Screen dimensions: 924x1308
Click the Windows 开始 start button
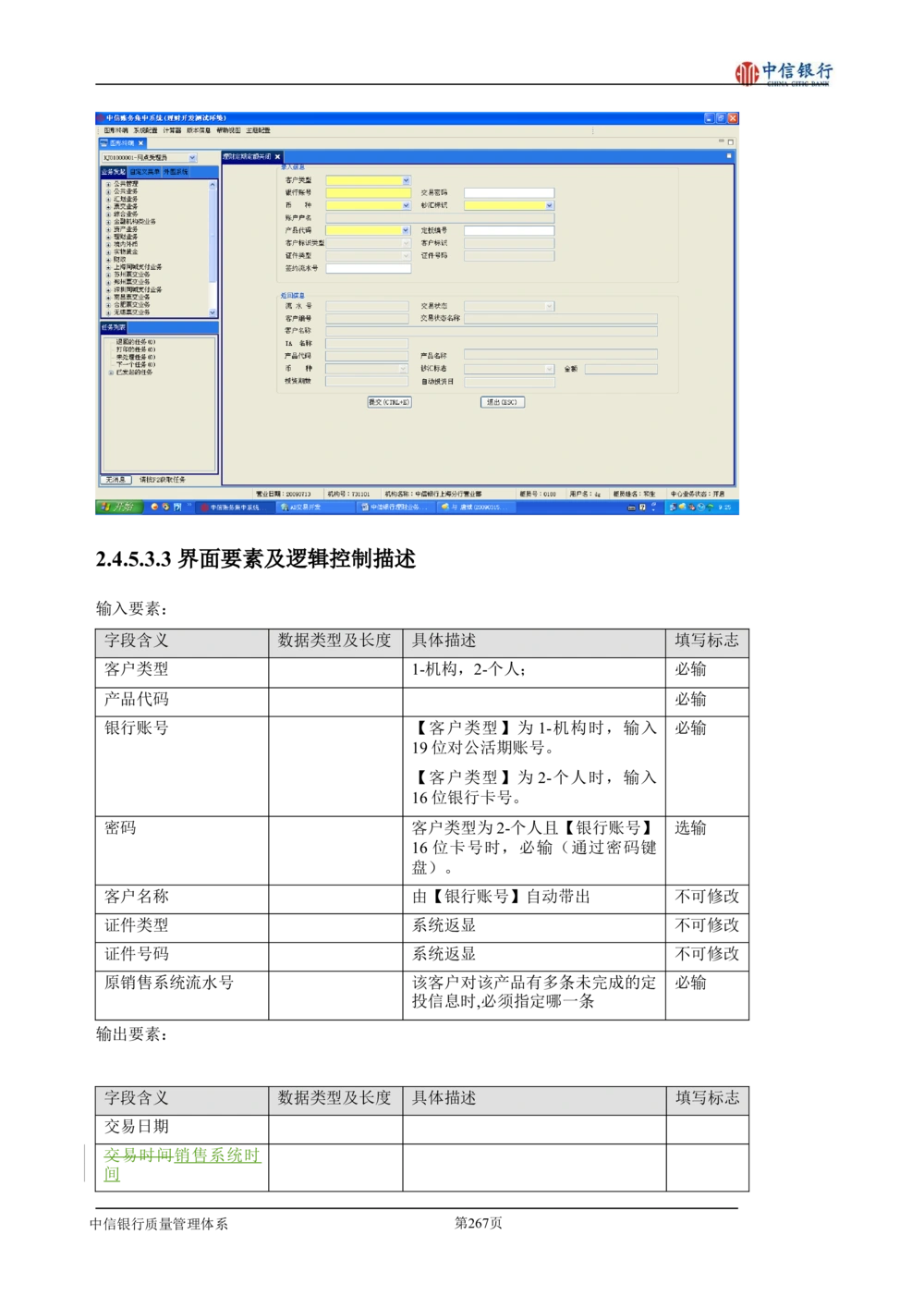(118, 507)
